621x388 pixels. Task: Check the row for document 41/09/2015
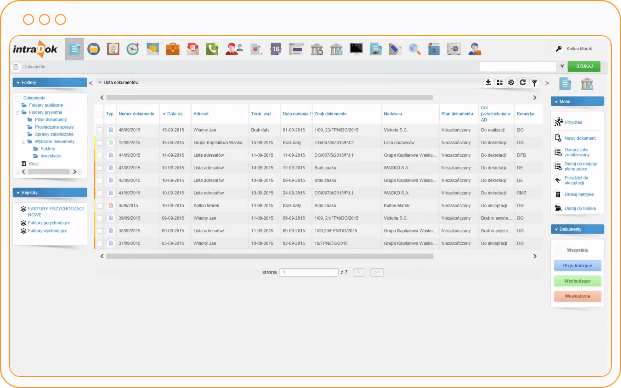click(100, 193)
